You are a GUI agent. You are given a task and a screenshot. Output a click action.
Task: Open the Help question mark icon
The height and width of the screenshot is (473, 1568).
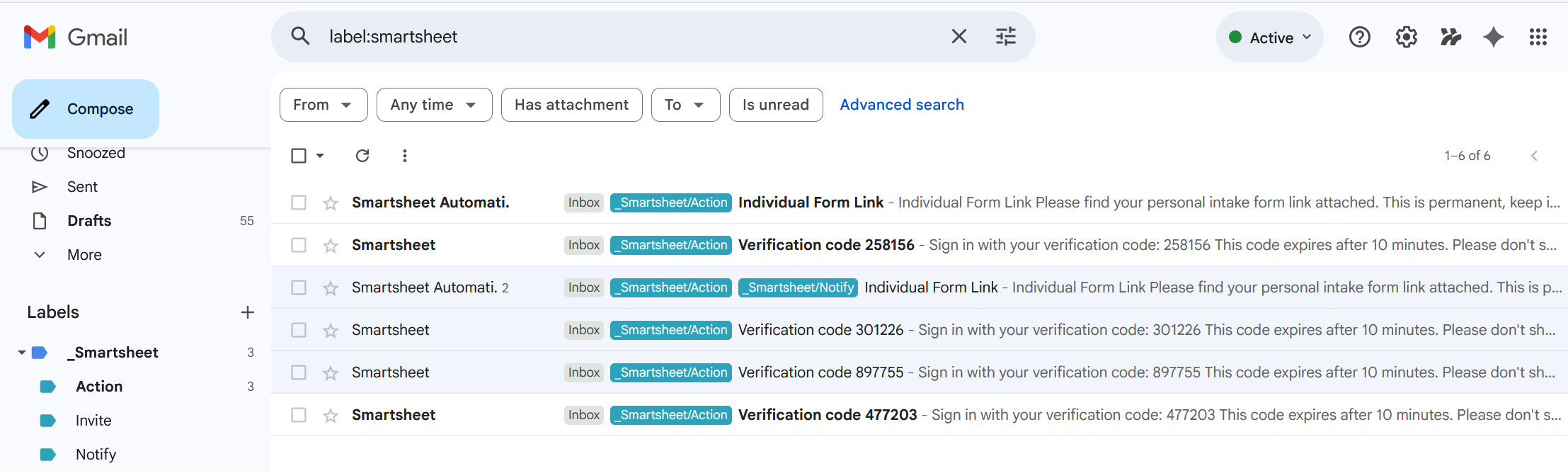coord(1359,37)
